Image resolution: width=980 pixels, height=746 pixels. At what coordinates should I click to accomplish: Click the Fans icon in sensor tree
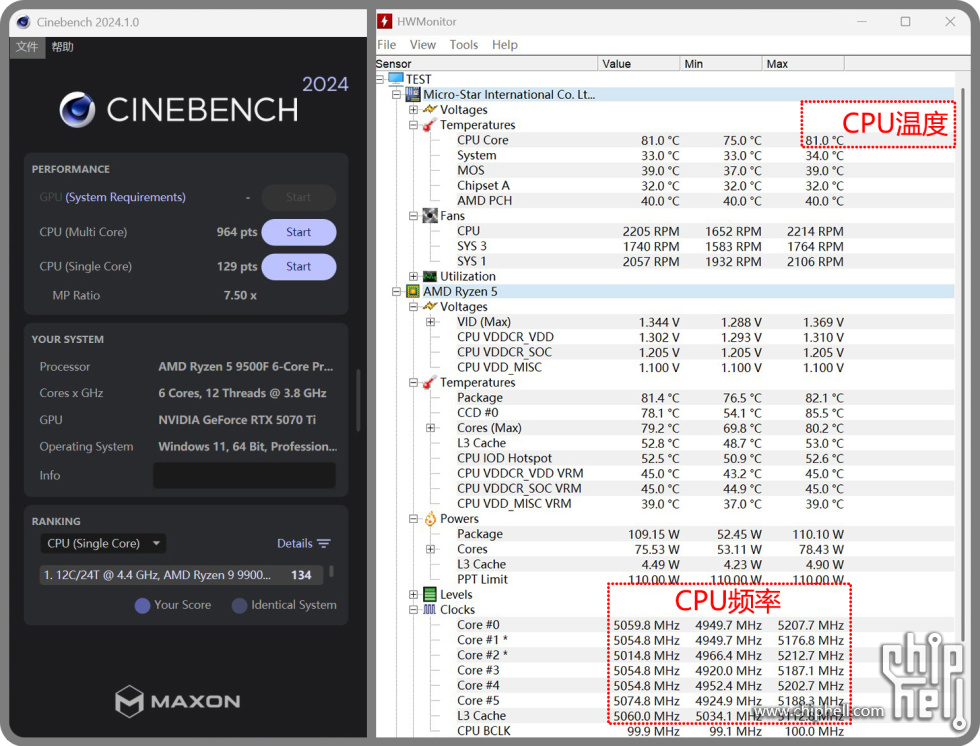click(x=429, y=216)
